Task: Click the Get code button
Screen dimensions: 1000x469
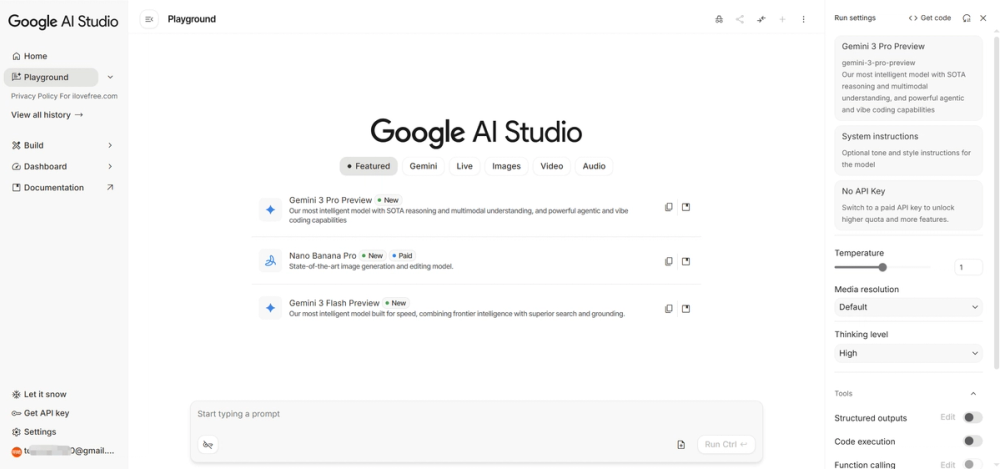Action: coord(930,18)
